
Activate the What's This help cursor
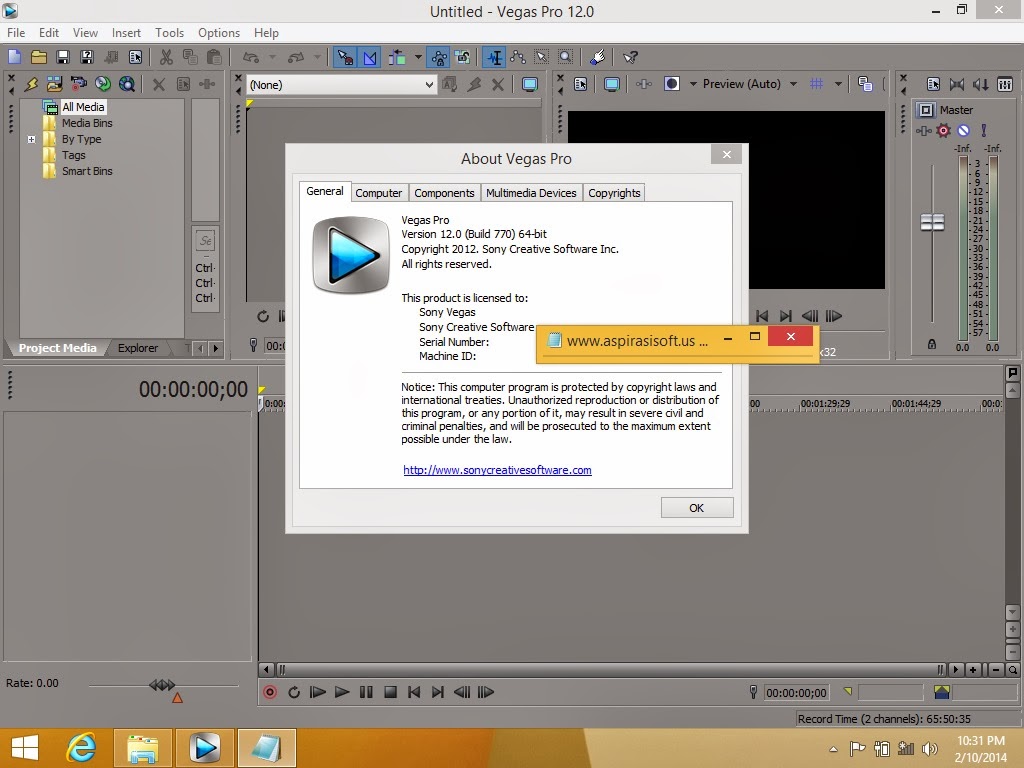click(x=630, y=57)
